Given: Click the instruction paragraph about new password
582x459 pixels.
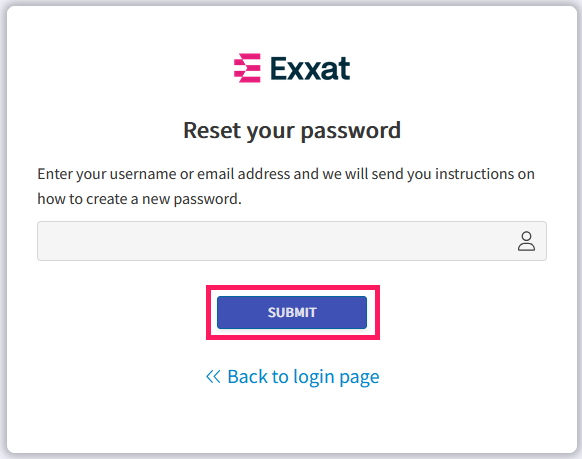Looking at the screenshot, I should (286, 186).
